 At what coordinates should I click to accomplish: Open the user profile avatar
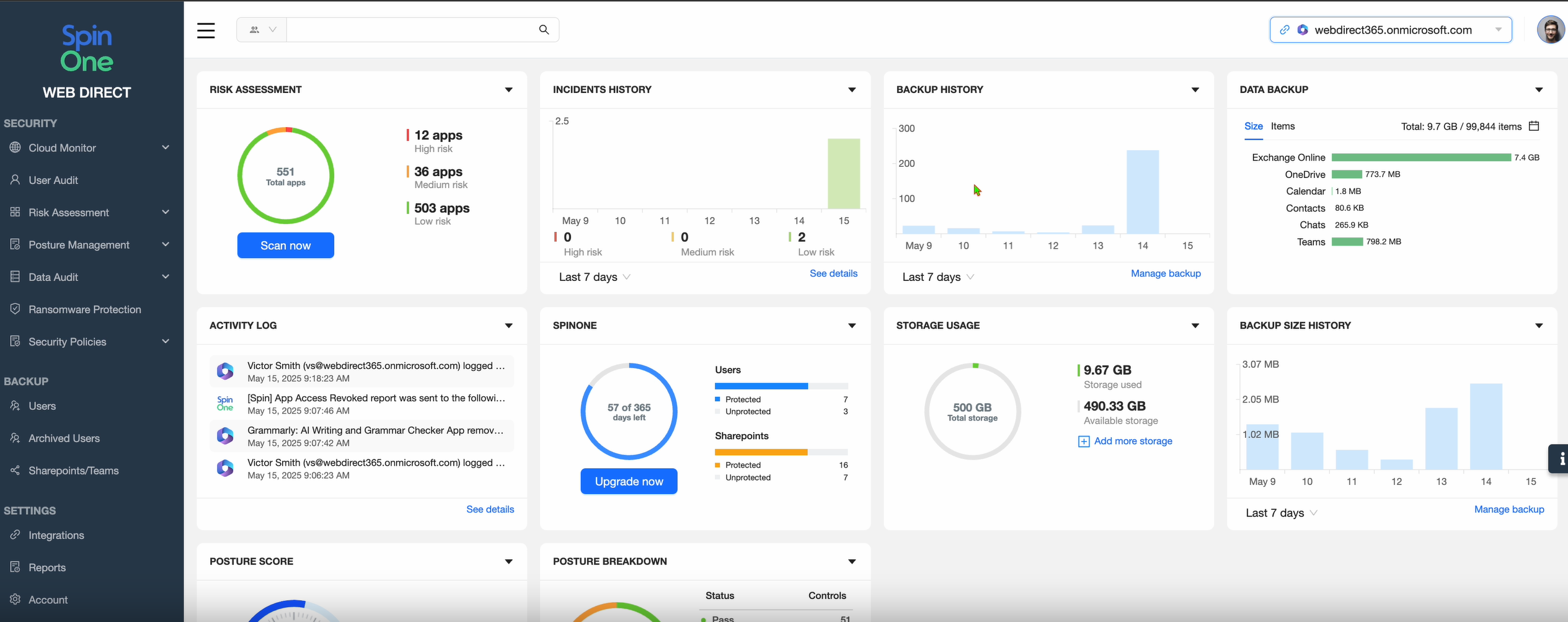pyautogui.click(x=1550, y=30)
